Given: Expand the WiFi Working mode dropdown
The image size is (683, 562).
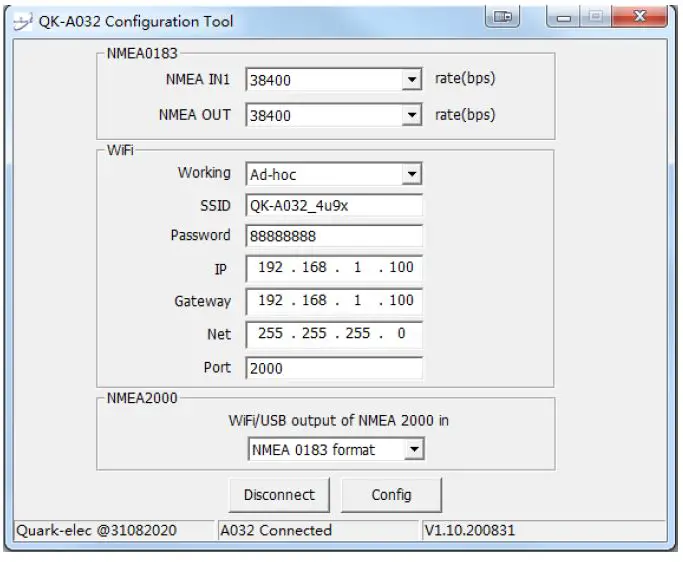Looking at the screenshot, I should [411, 174].
